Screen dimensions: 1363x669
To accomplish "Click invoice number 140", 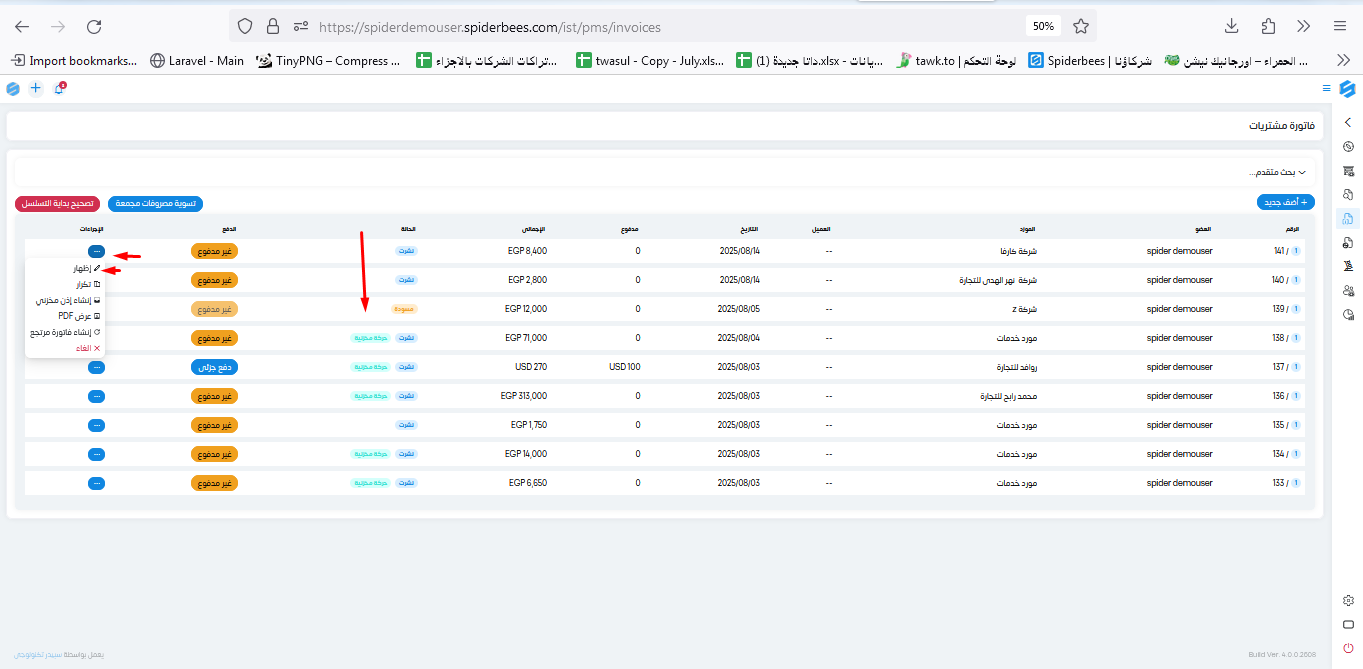I will tap(1280, 280).
